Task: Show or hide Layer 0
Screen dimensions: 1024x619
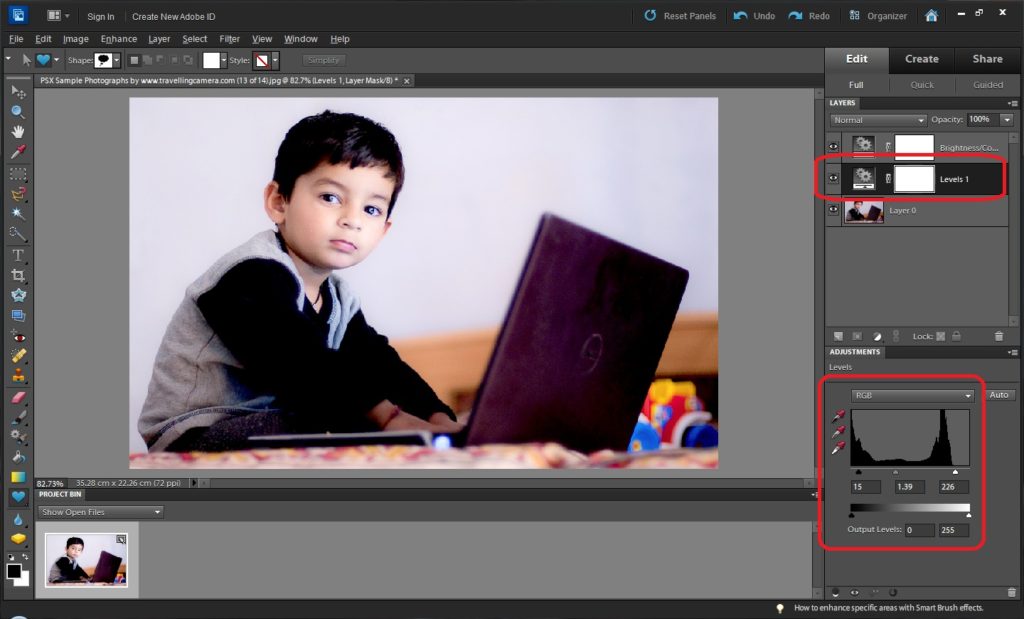Action: (x=832, y=210)
